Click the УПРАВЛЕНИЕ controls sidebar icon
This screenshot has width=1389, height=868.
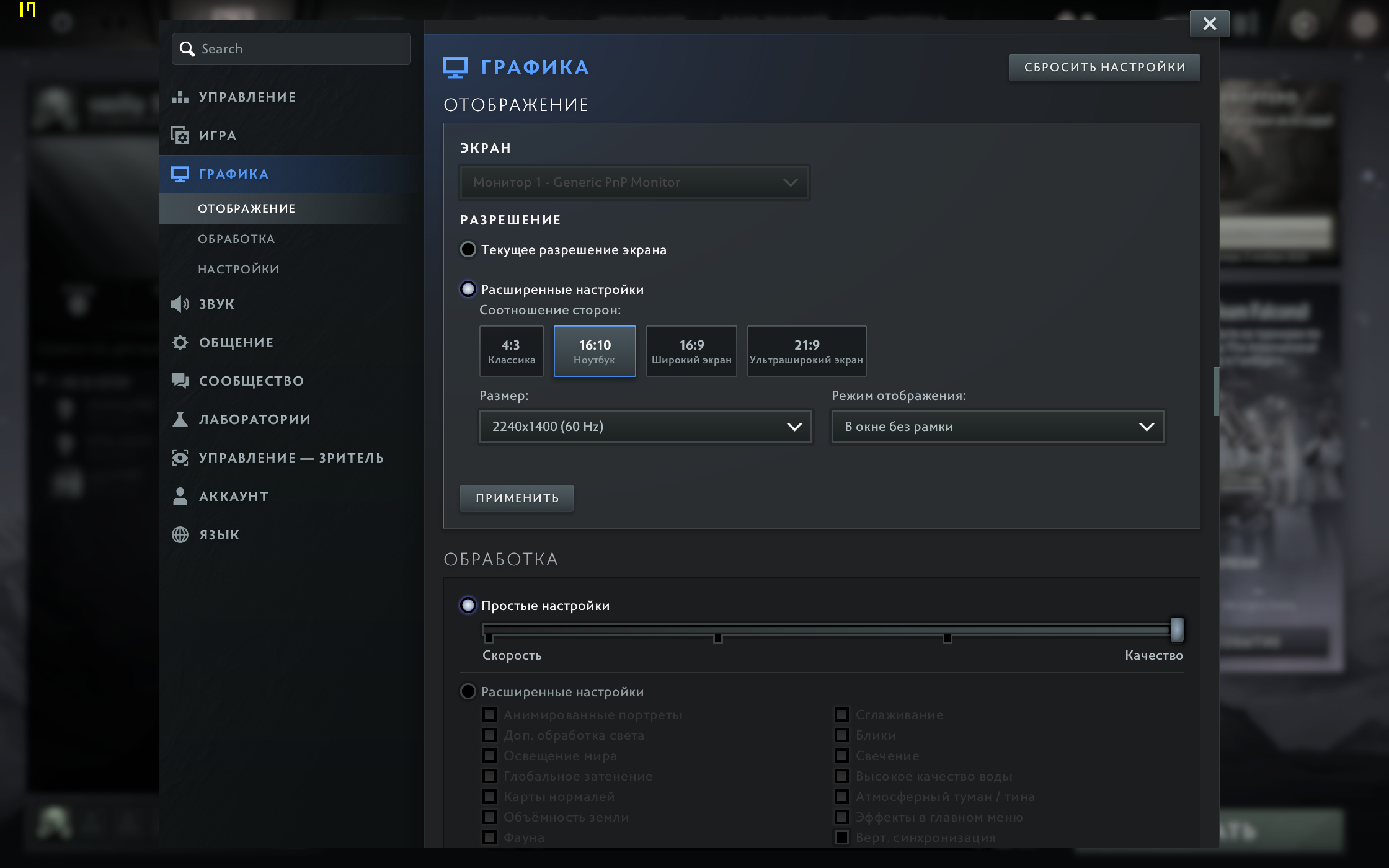[x=180, y=97]
